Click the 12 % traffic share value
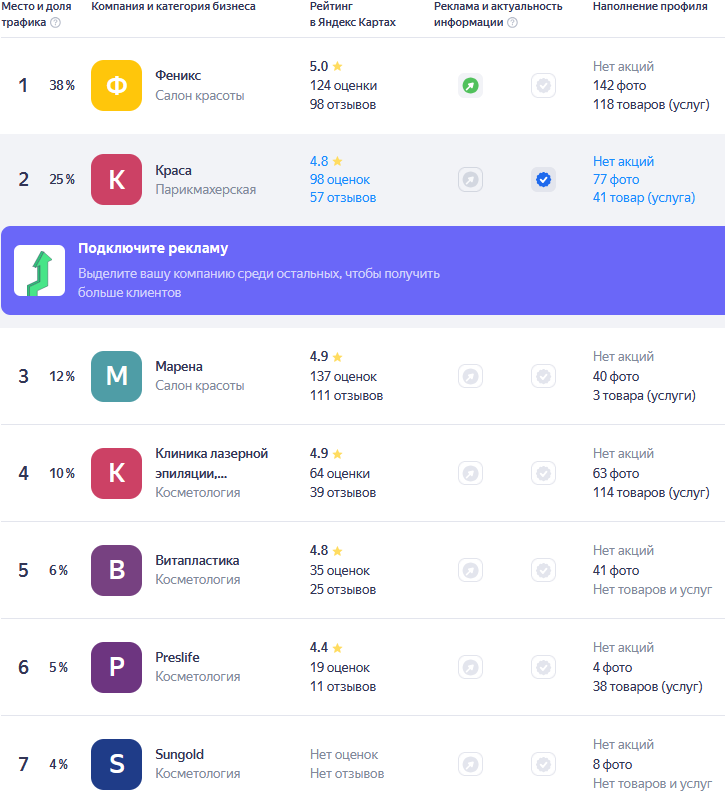 (62, 377)
